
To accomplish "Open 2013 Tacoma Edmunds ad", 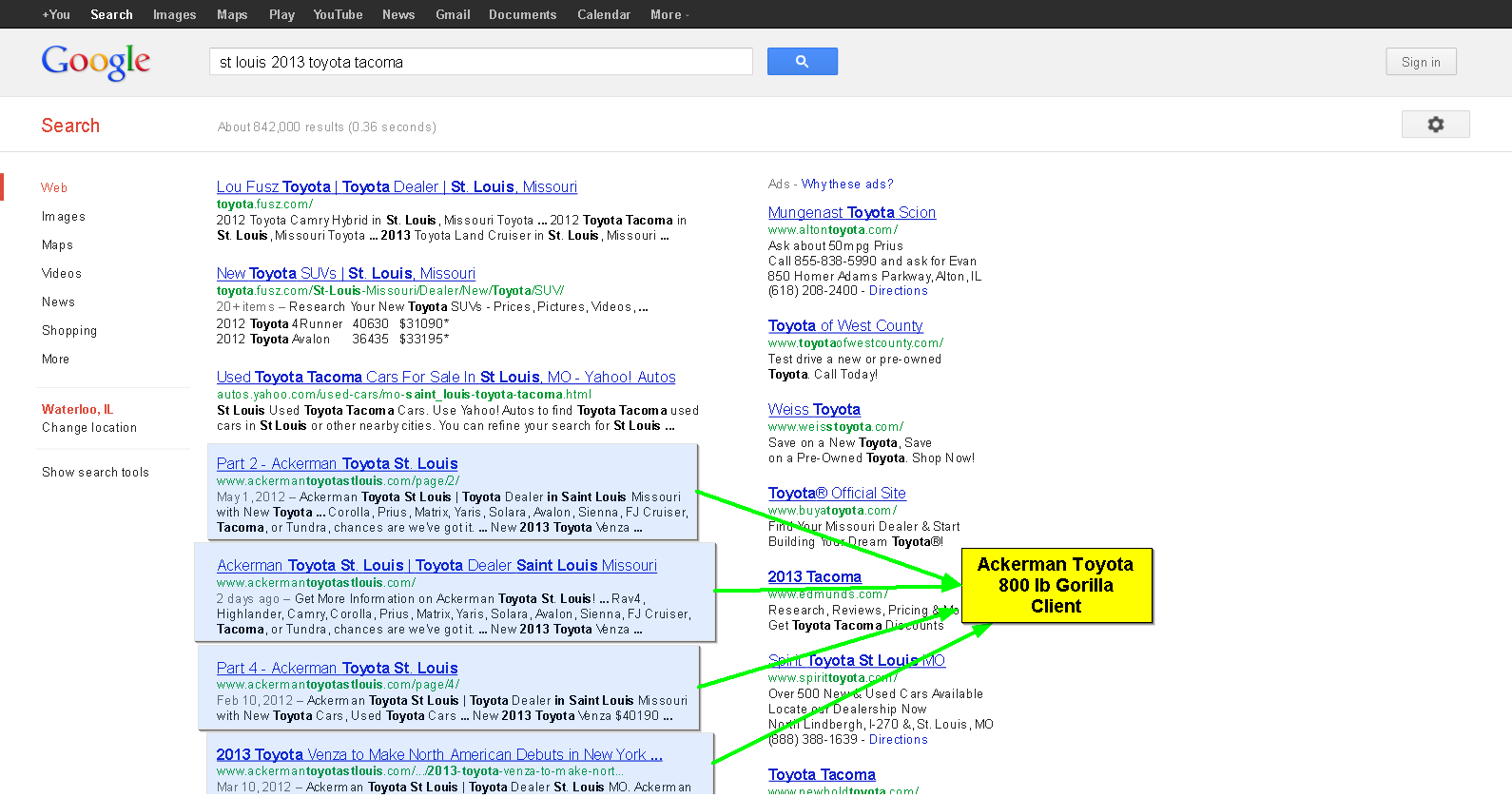I will (x=814, y=576).
